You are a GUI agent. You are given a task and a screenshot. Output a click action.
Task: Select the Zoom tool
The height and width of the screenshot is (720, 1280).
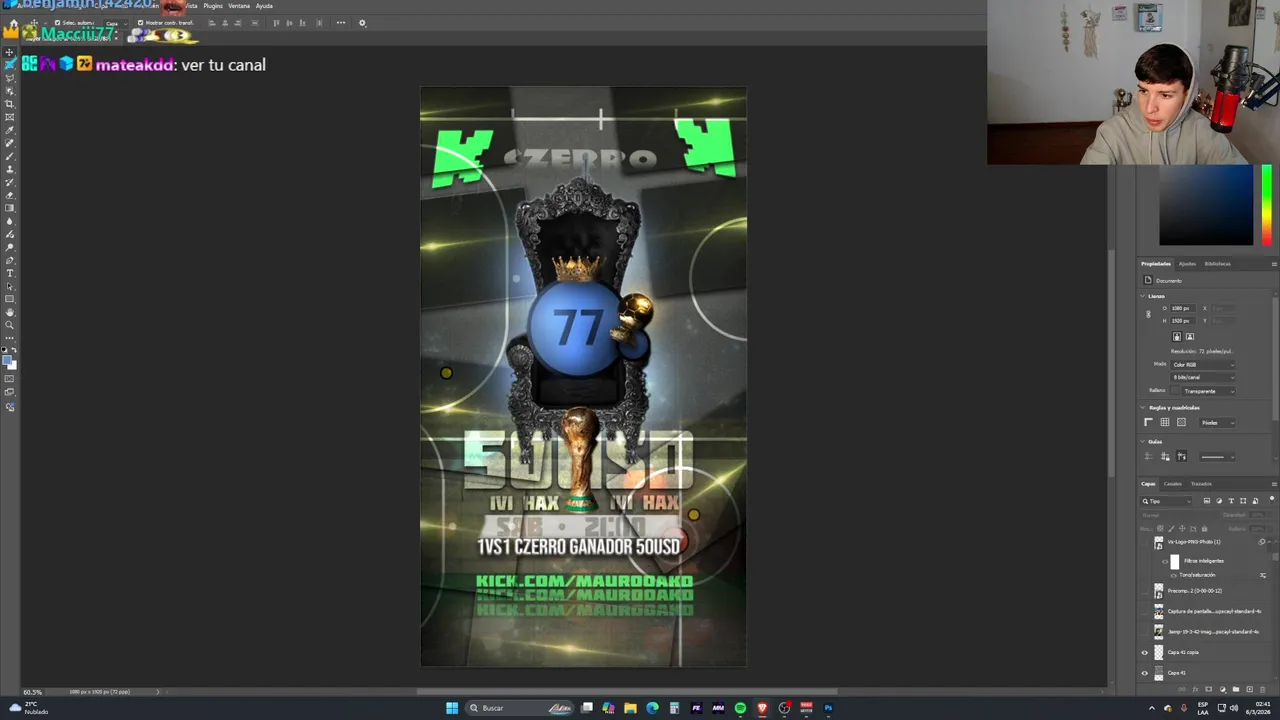tap(10, 325)
